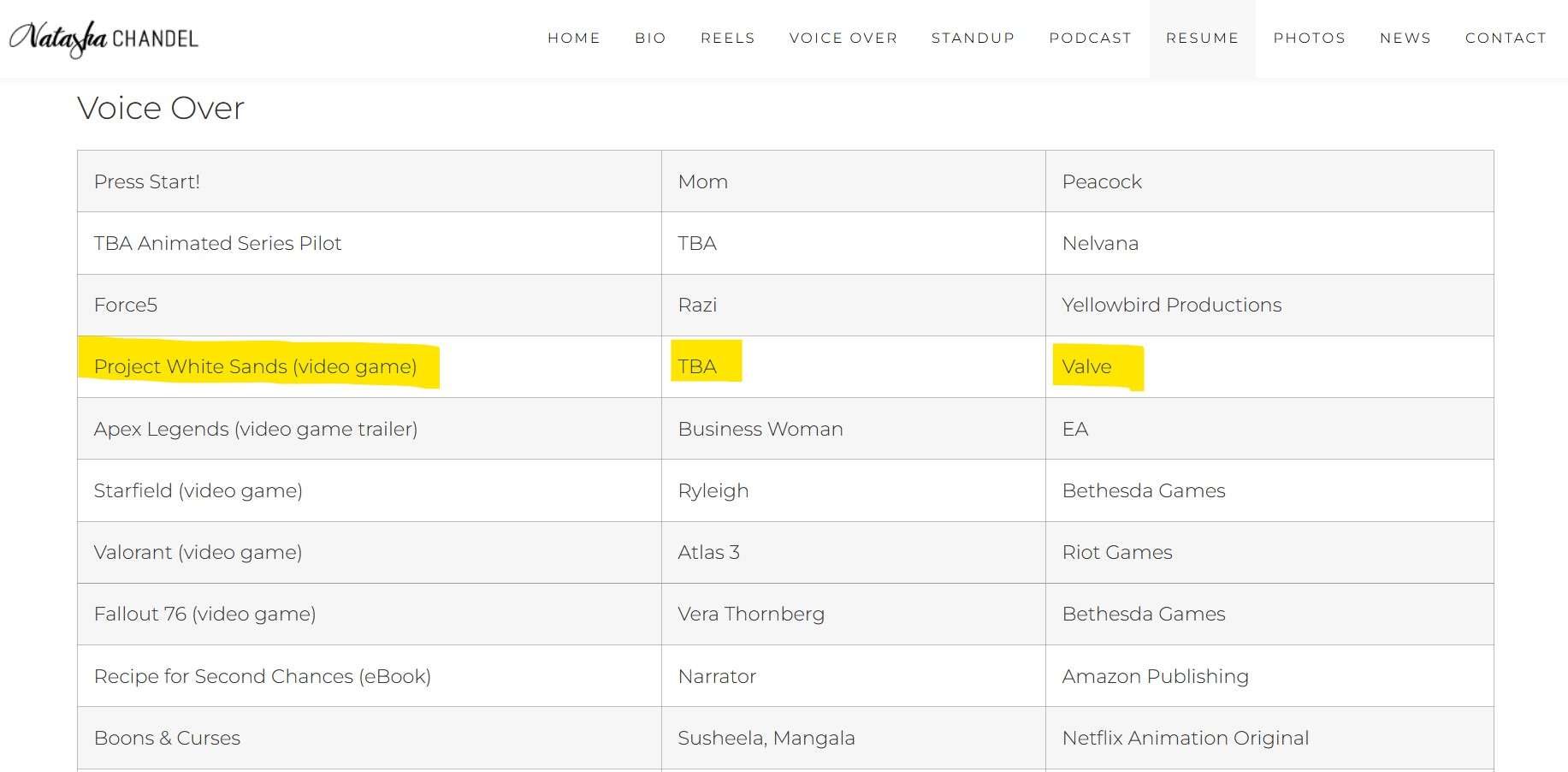
Task: Click the Voice Over section heading
Action: pyautogui.click(x=161, y=108)
